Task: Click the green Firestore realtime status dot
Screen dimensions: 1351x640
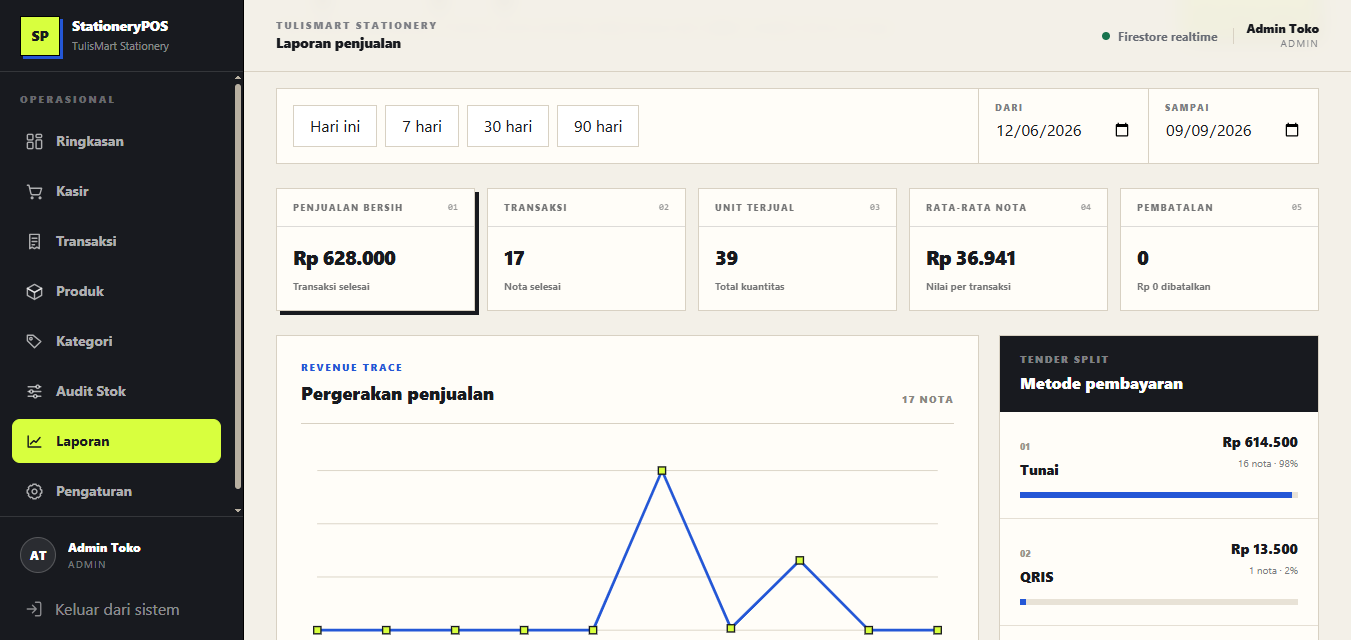Action: pos(1106,37)
